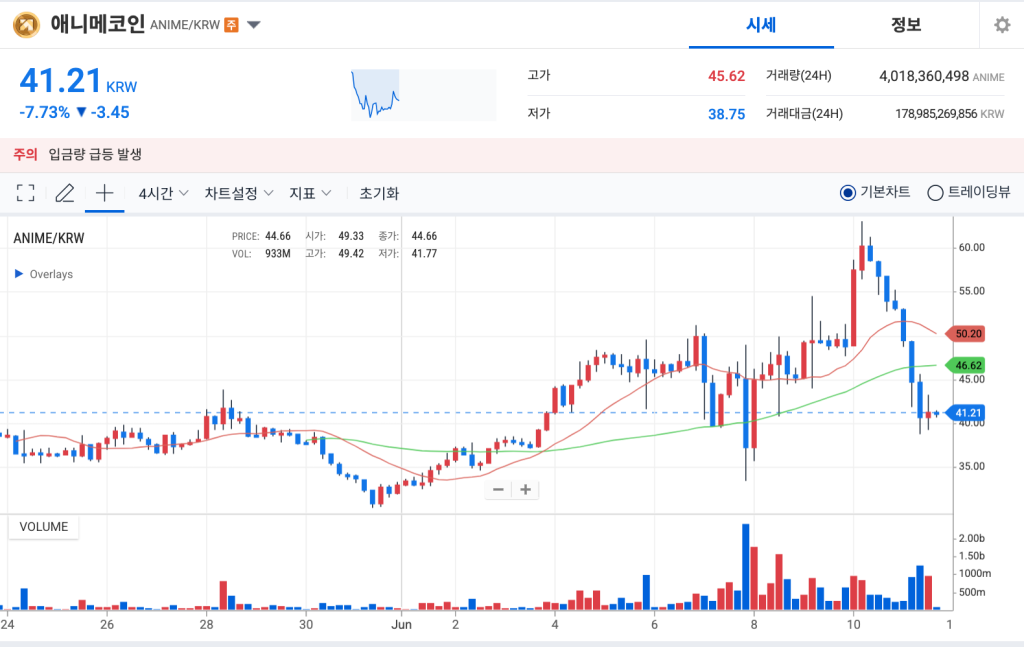Click the 저가 41.77 chart readout
This screenshot has width=1024, height=647.
tap(408, 253)
